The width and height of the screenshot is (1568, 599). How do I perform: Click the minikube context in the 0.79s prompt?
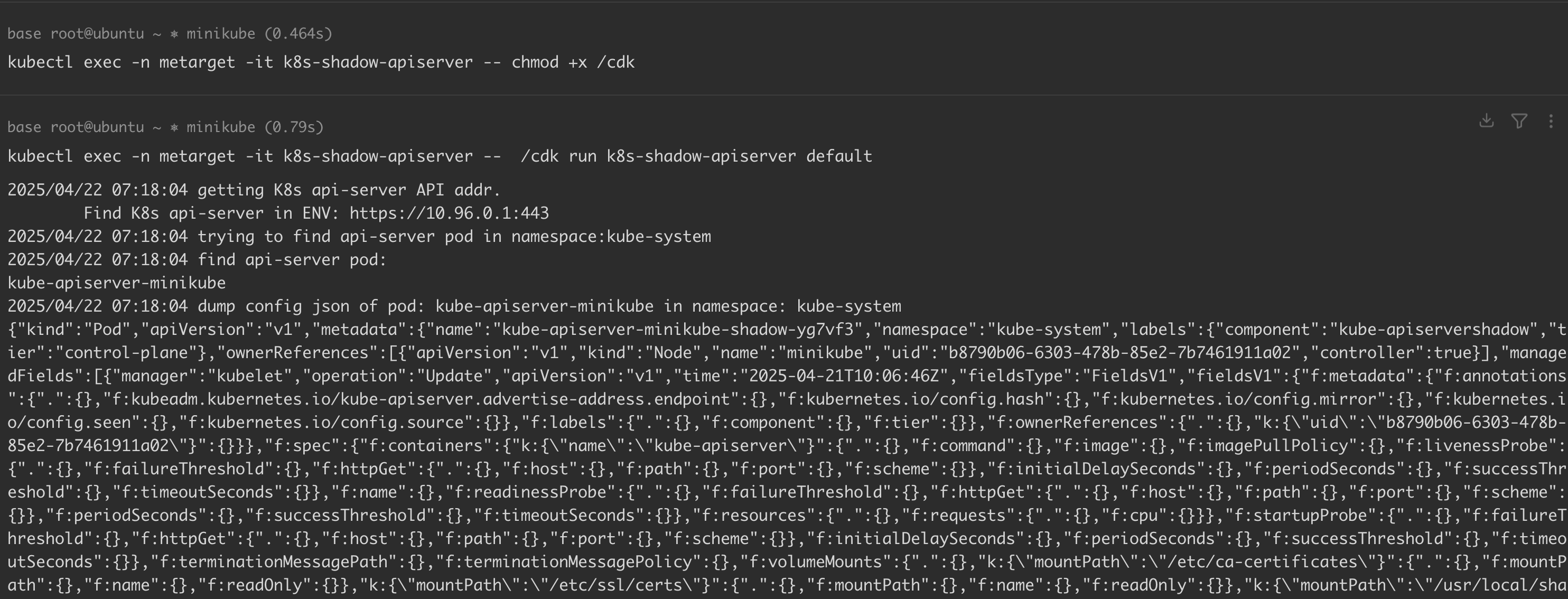220,127
